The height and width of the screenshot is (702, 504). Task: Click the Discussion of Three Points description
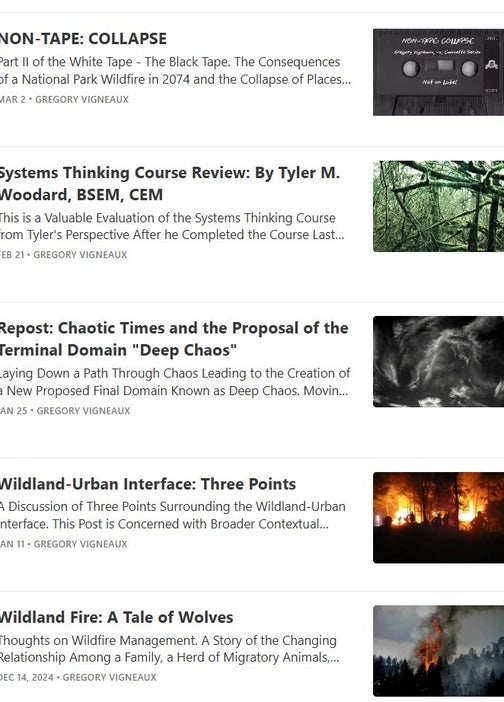173,515
